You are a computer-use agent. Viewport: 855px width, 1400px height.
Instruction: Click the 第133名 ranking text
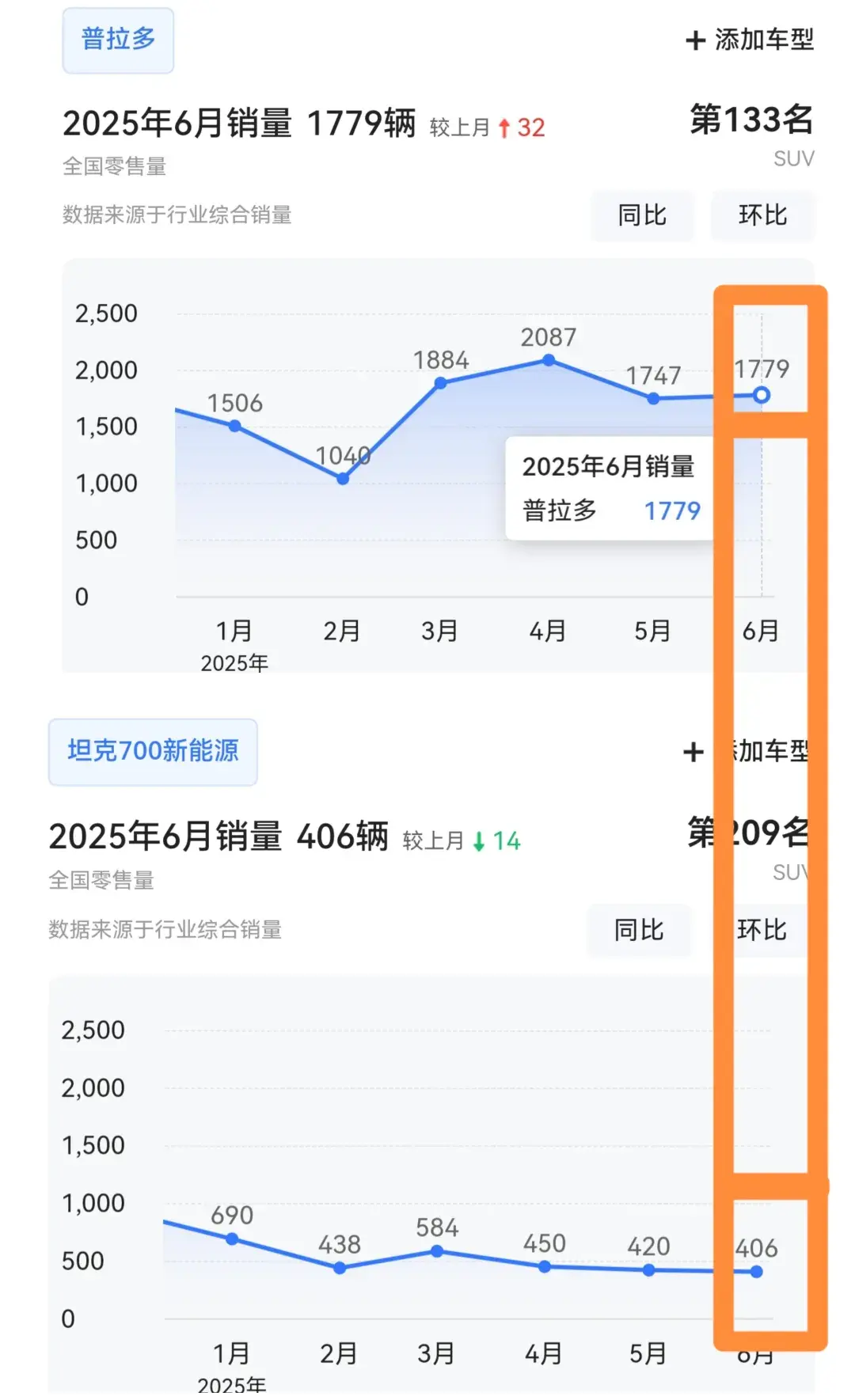(x=752, y=120)
